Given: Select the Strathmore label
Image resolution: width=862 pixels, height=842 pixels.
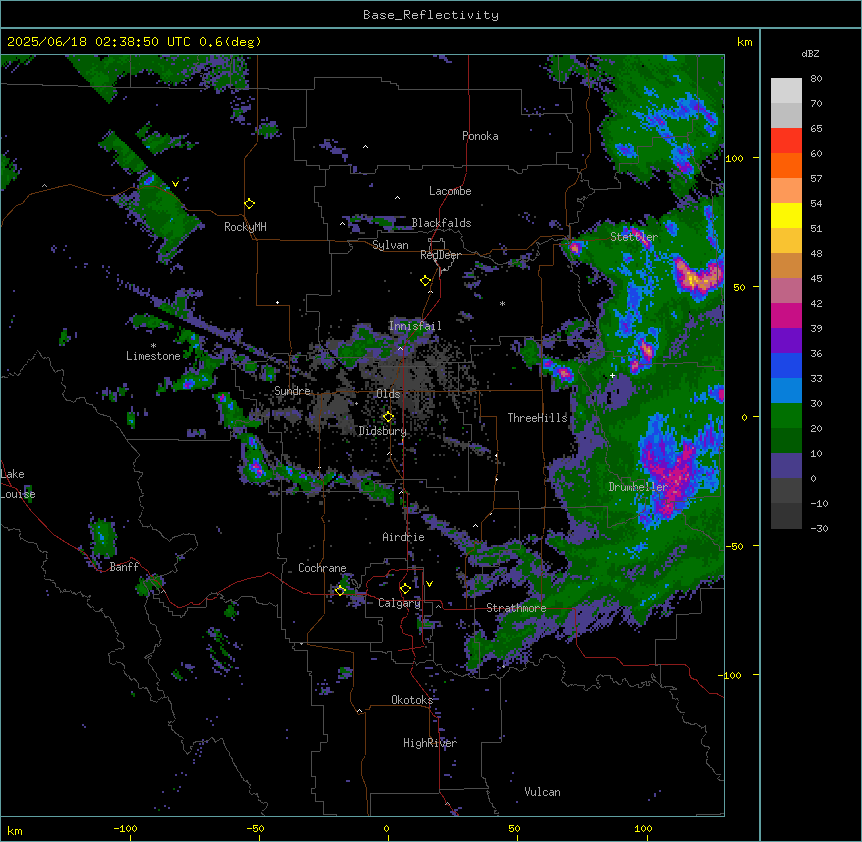Looking at the screenshot, I should [x=516, y=608].
